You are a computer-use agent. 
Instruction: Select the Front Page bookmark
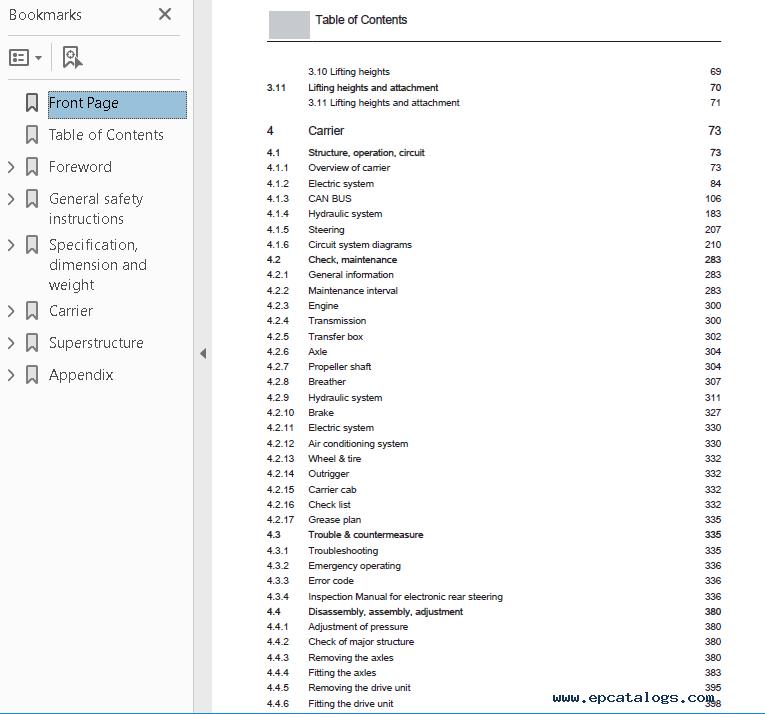point(117,104)
